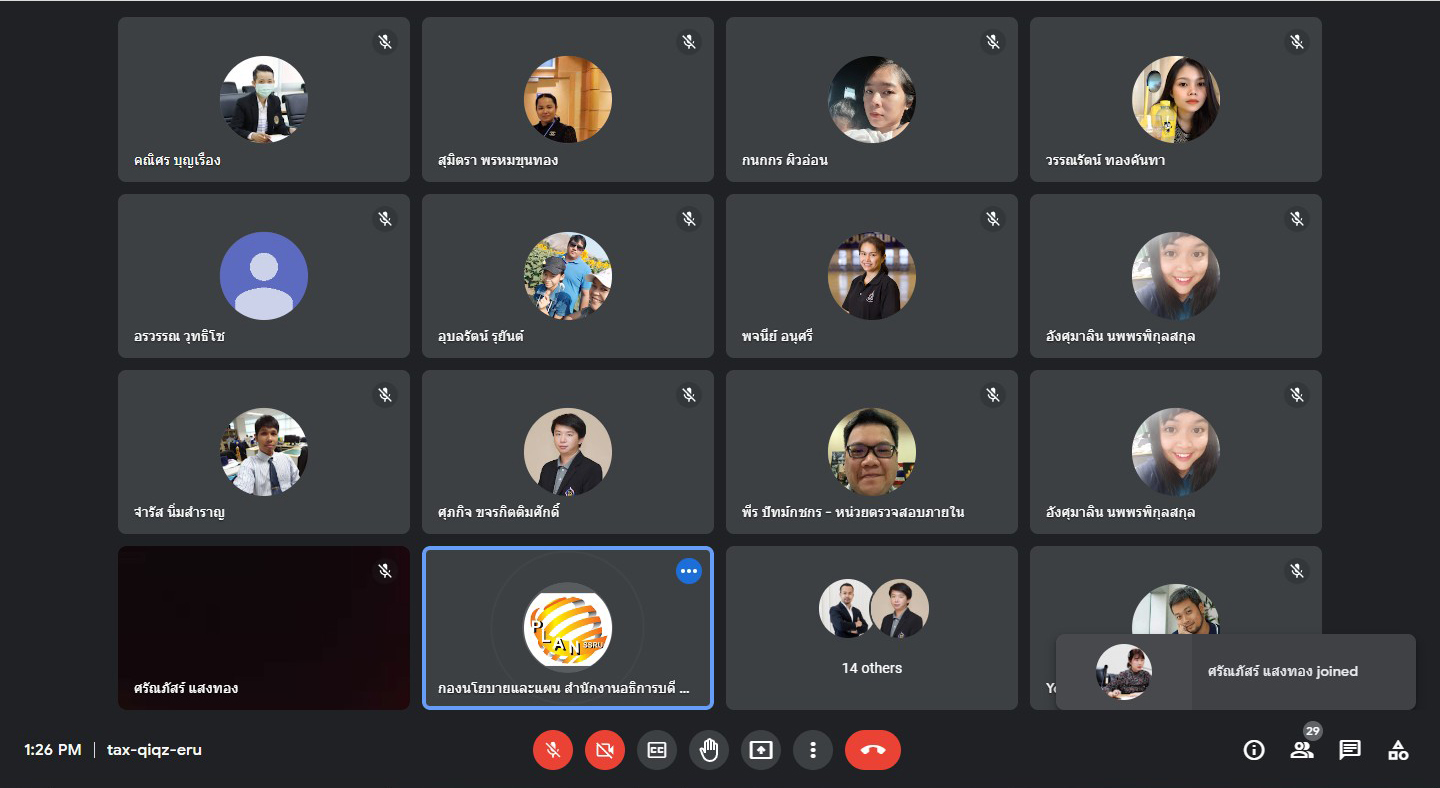The width and height of the screenshot is (1440, 788).
Task: Expand the 14 others participants tile
Action: 871,628
